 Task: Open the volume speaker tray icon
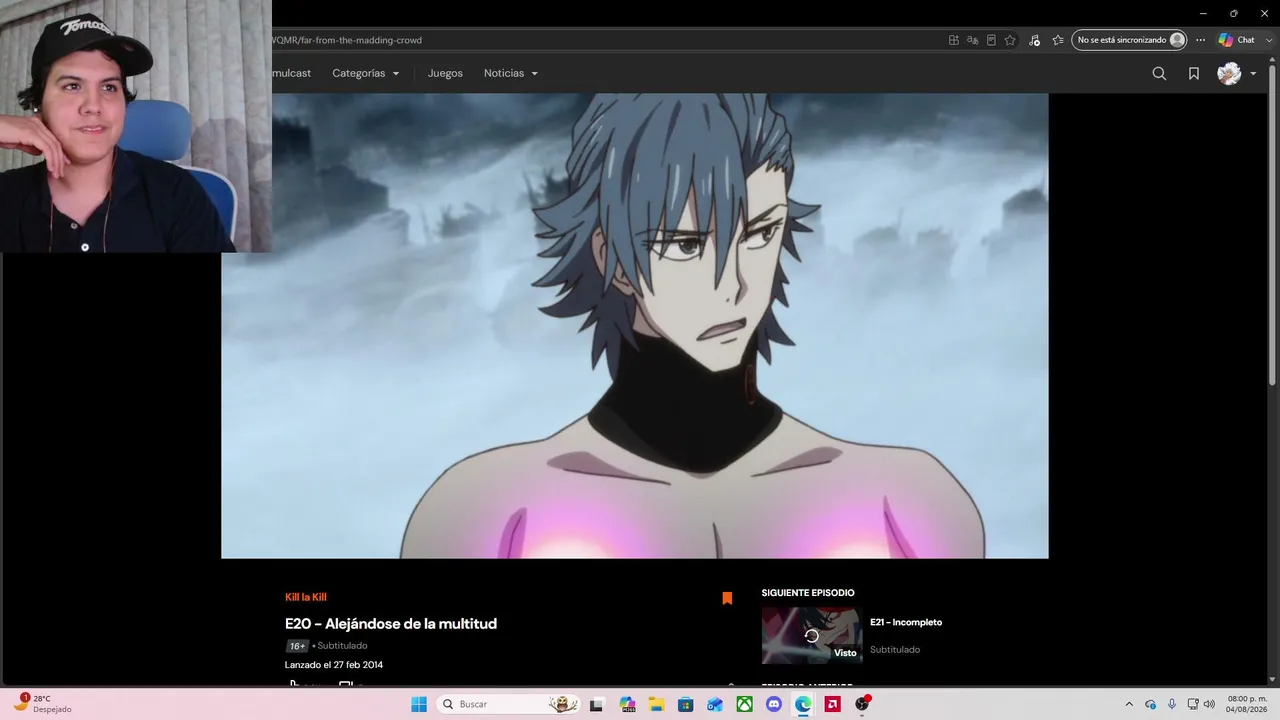pyautogui.click(x=1209, y=704)
